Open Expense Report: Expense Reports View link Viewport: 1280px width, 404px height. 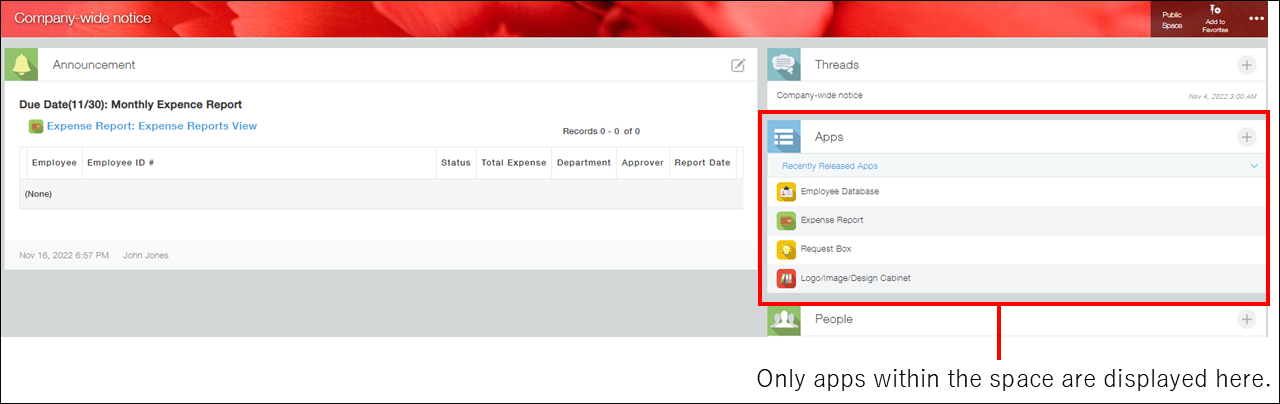click(x=152, y=126)
